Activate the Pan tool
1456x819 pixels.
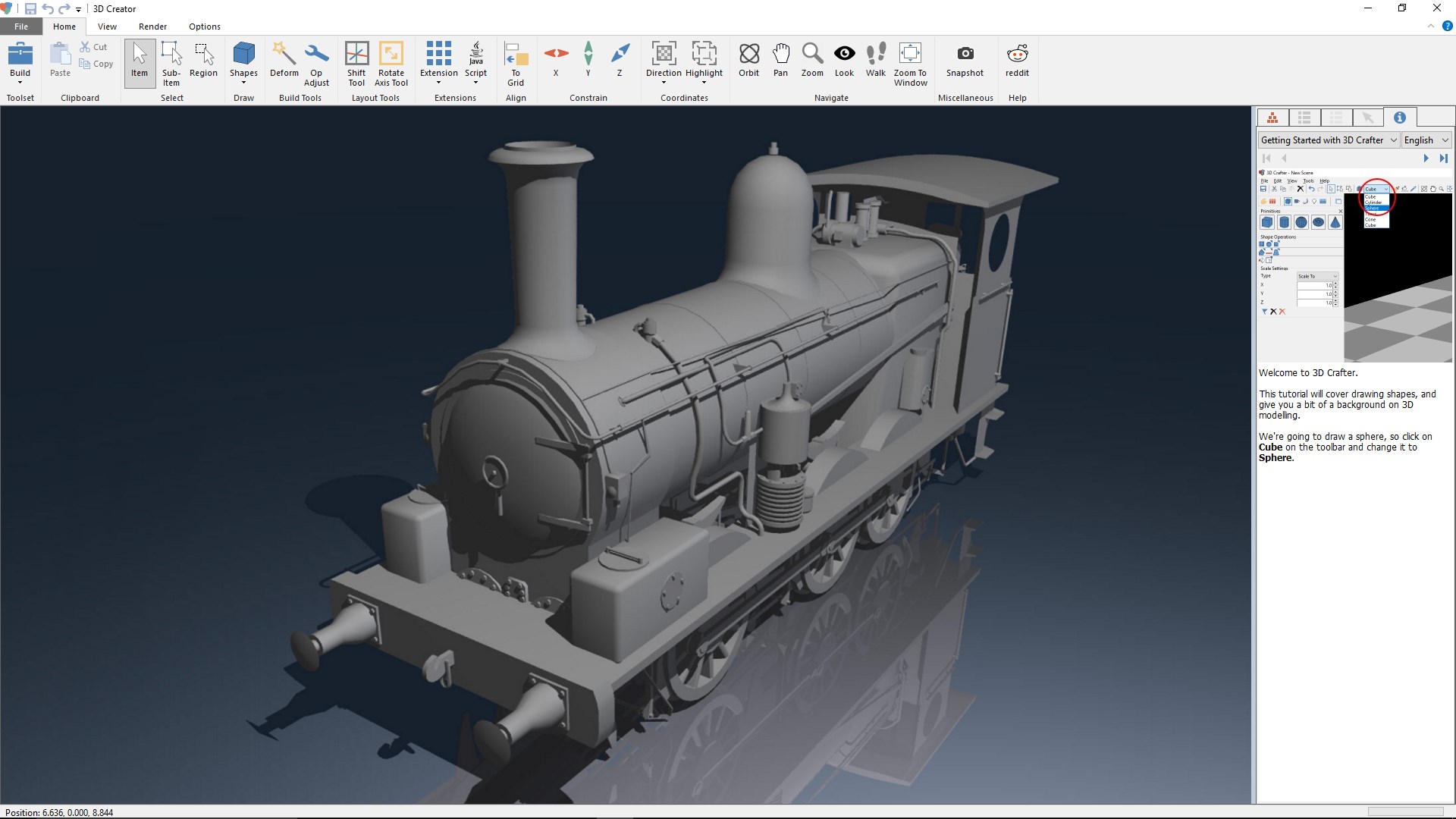pyautogui.click(x=780, y=63)
